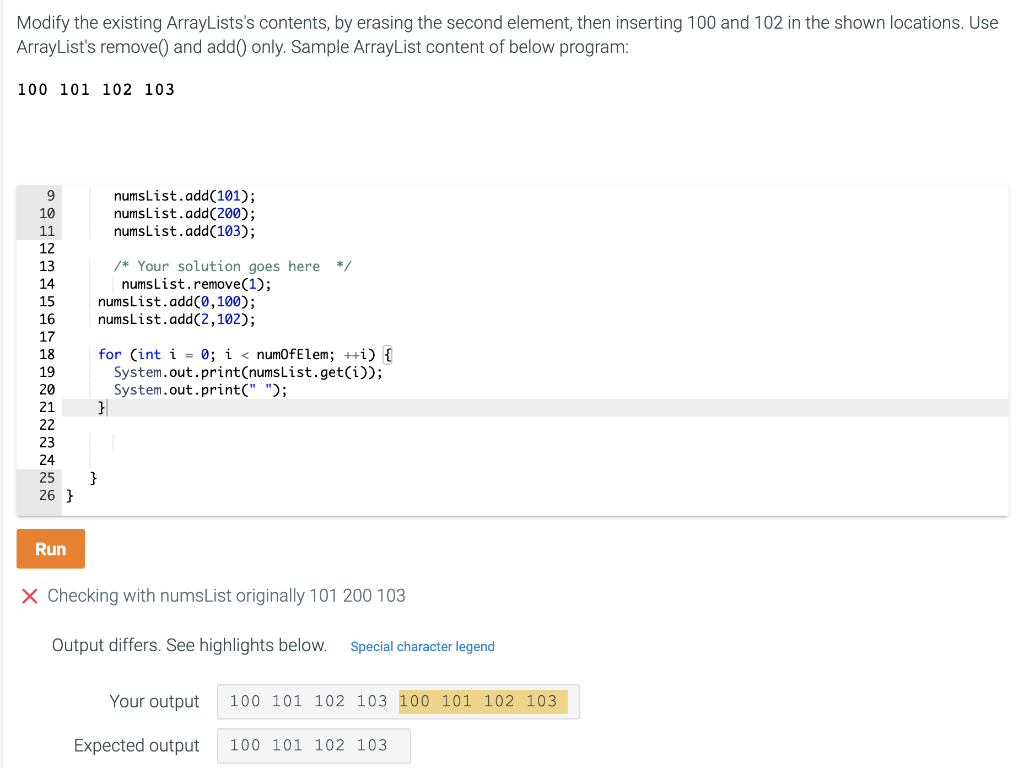Click the closing brace on line 25
The height and width of the screenshot is (768, 1024).
93,478
